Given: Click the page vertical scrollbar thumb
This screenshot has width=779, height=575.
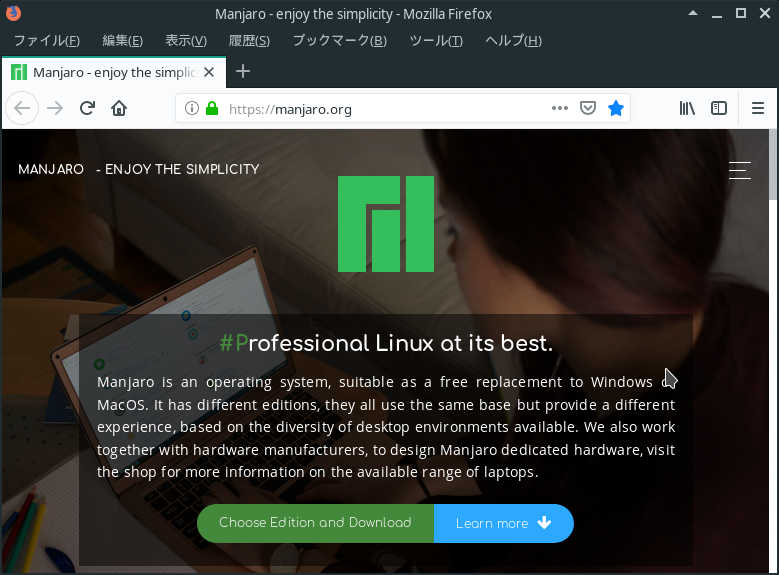Looking at the screenshot, I should click(x=773, y=164).
